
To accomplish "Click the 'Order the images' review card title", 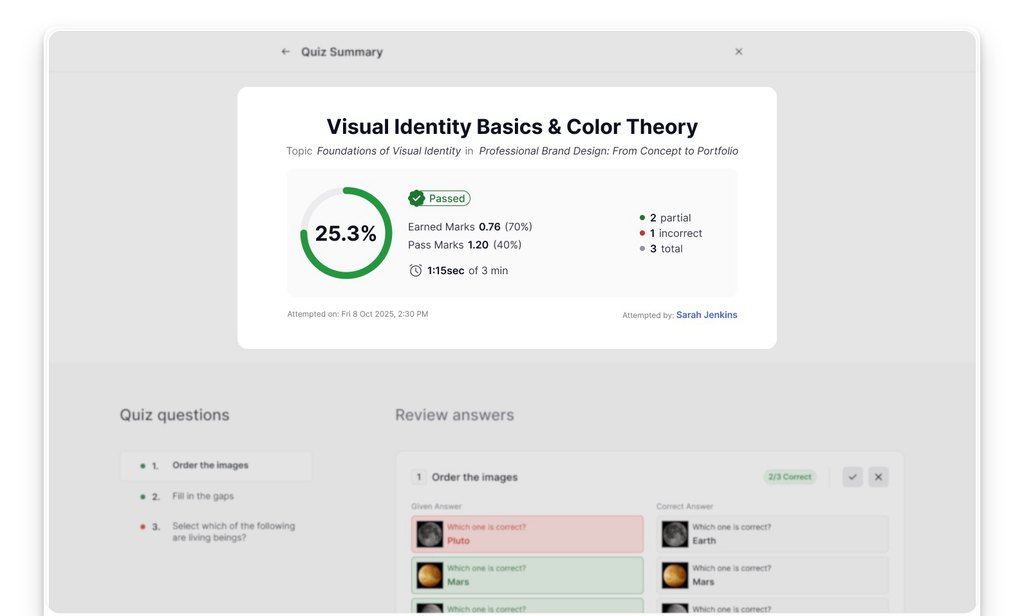I will point(475,478).
